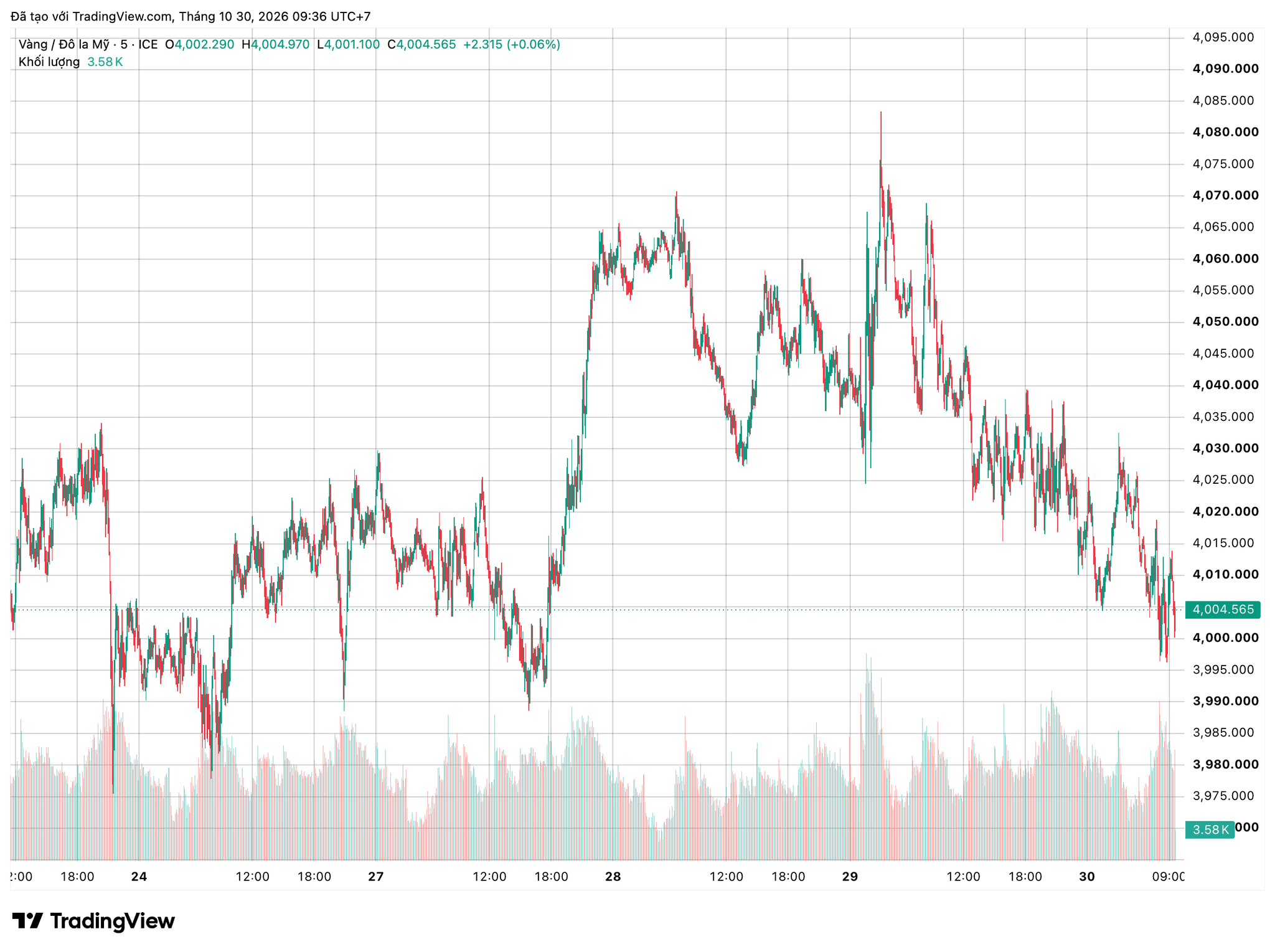Image resolution: width=1275 pixels, height=952 pixels.
Task: Click the green volume tag 3.58 K on the price axis
Action: tap(1210, 830)
